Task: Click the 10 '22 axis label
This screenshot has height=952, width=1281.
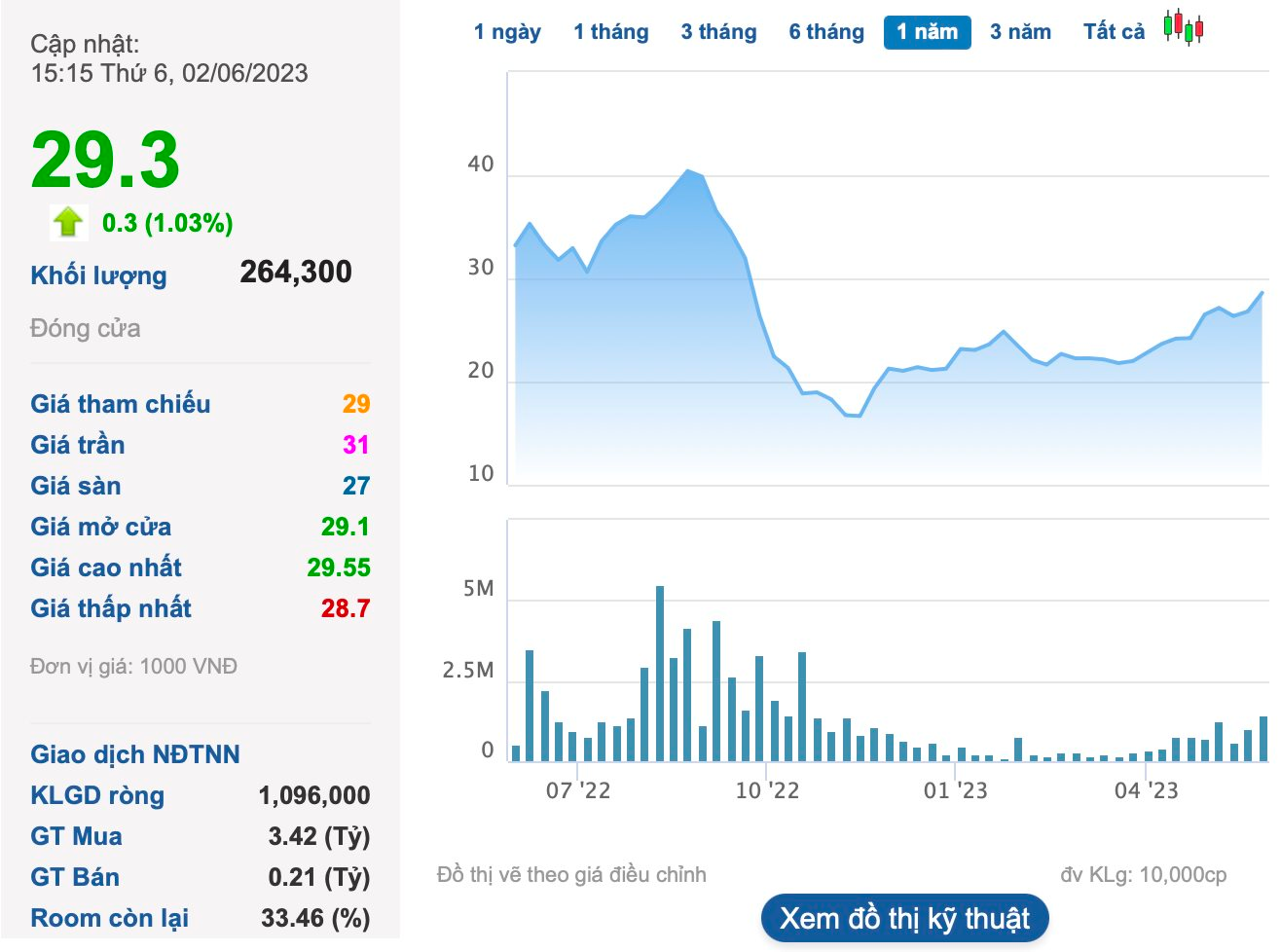Action: coord(767,790)
